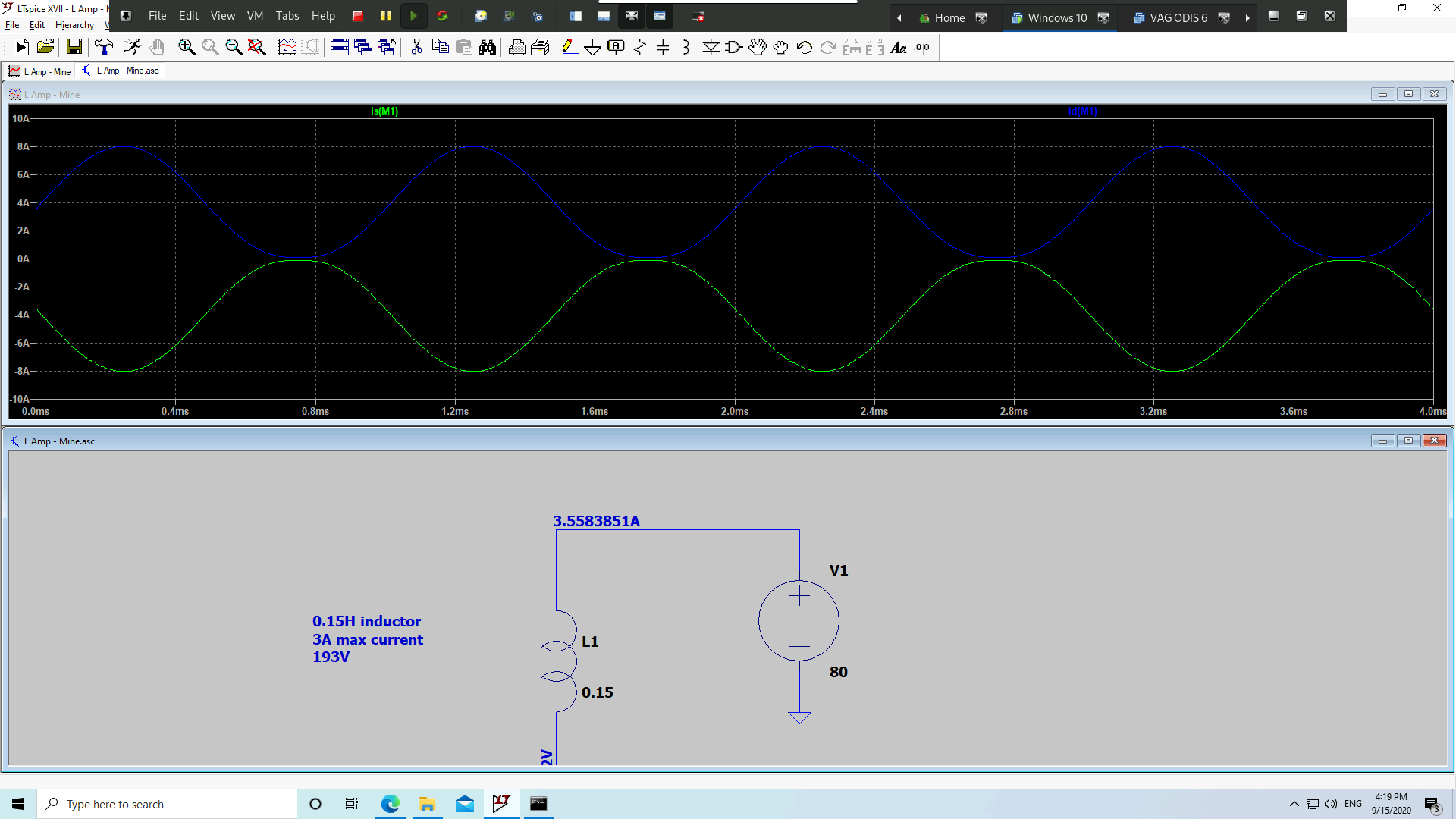The image size is (1456, 819).
Task: Click the Undo arrow icon
Action: coord(805,48)
